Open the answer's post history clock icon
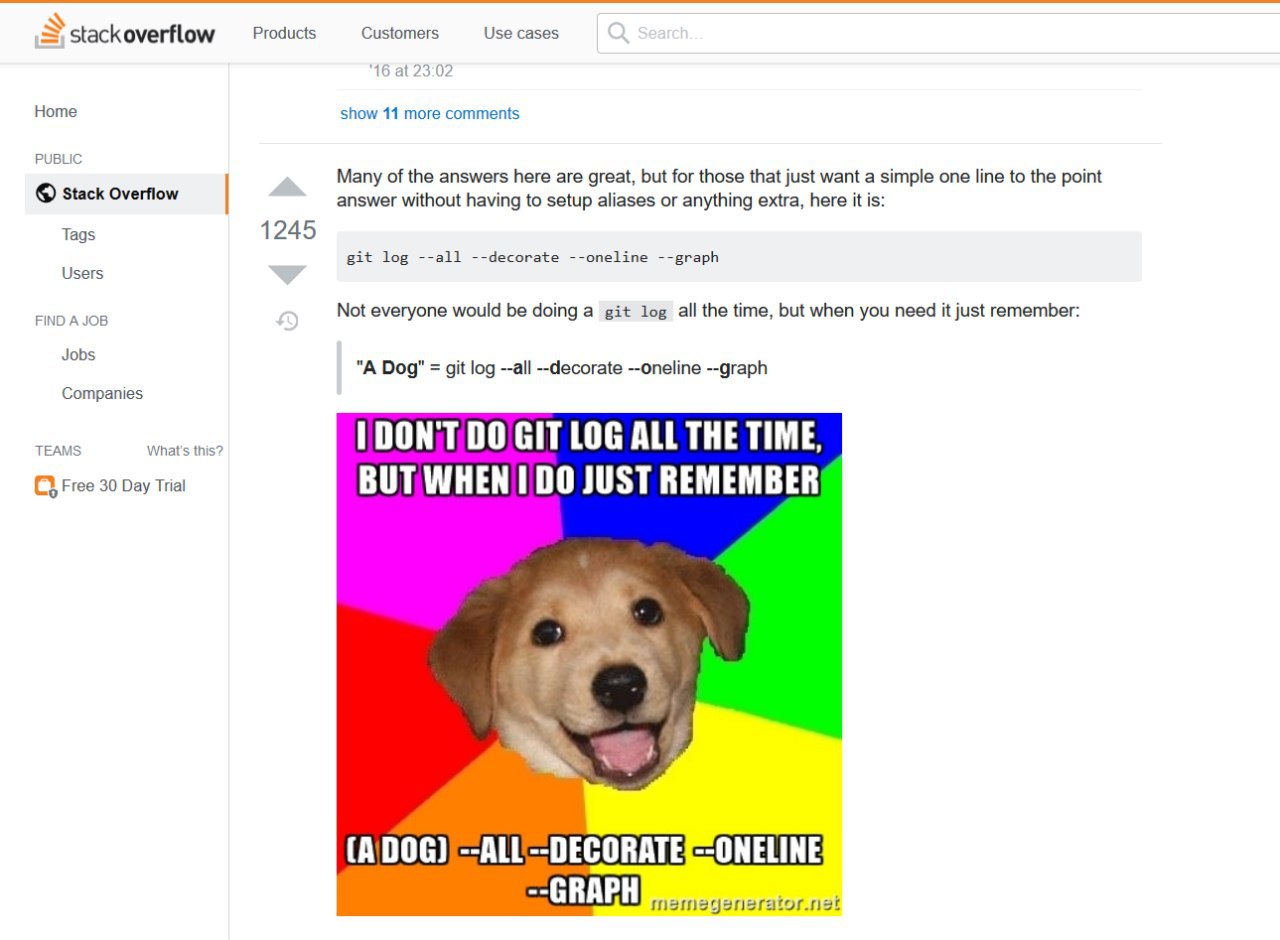Viewport: 1280px width, 940px height. (x=288, y=321)
